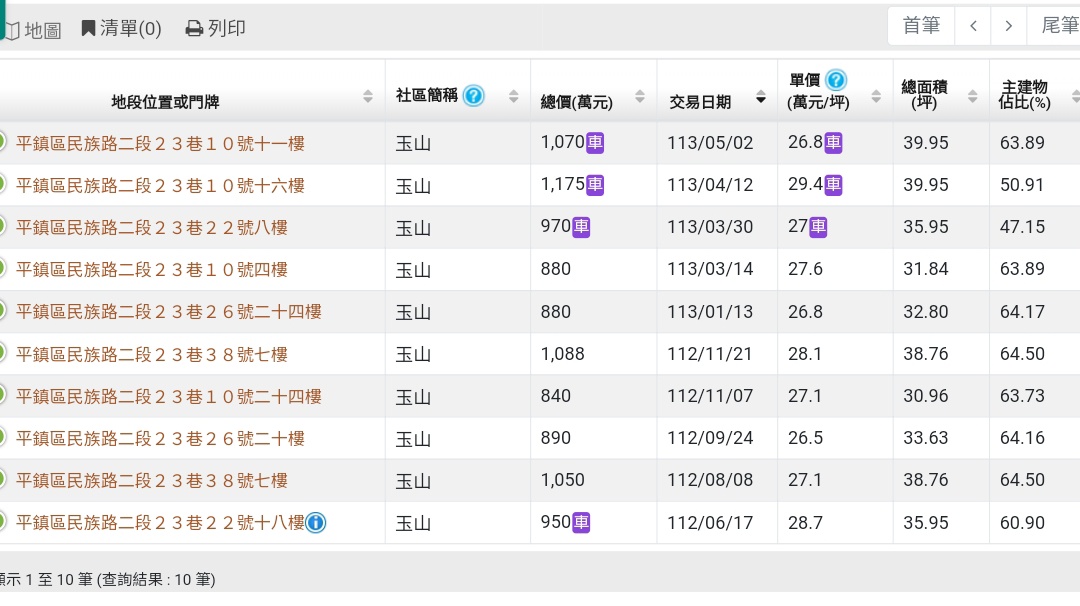The height and width of the screenshot is (606, 1080).
Task: Sort by 地段位置或門牌 column arrows
Action: (x=367, y=97)
